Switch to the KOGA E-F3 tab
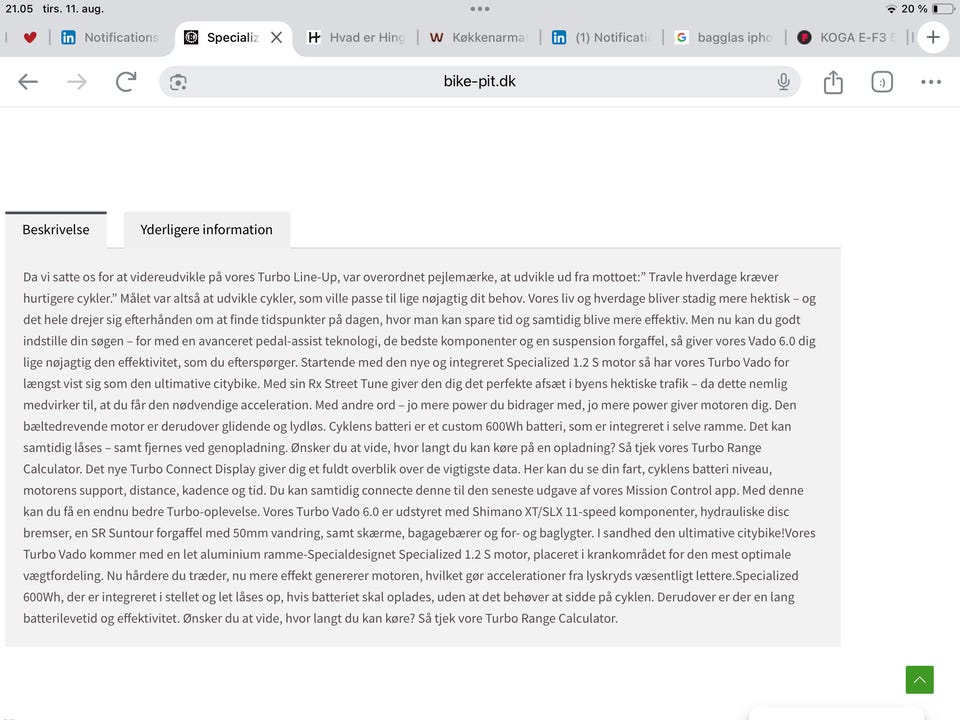Image resolution: width=960 pixels, height=720 pixels. point(846,37)
